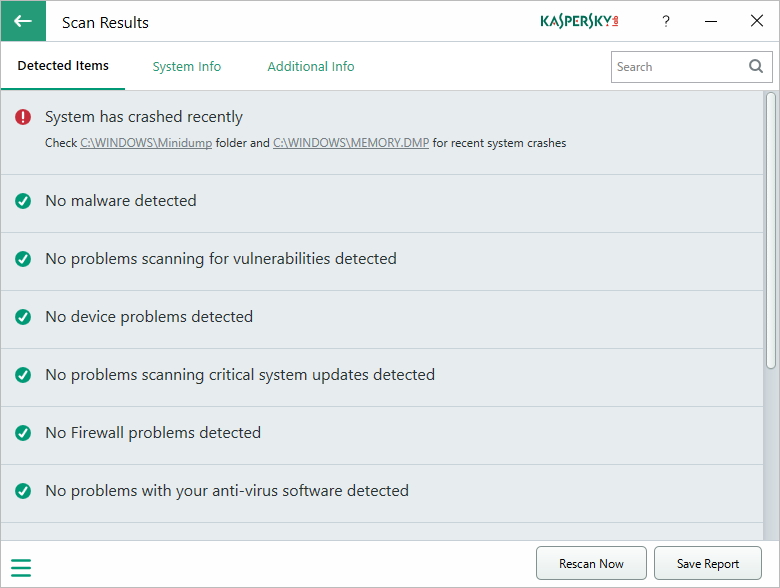
Task: Click green check beside No Firewall problems
Action: tap(23, 433)
